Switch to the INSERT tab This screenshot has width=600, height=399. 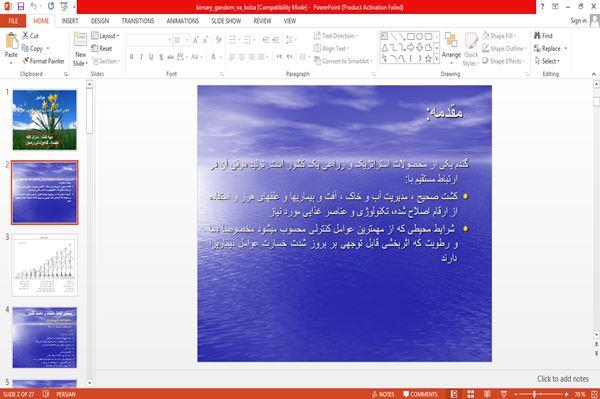[x=70, y=21]
